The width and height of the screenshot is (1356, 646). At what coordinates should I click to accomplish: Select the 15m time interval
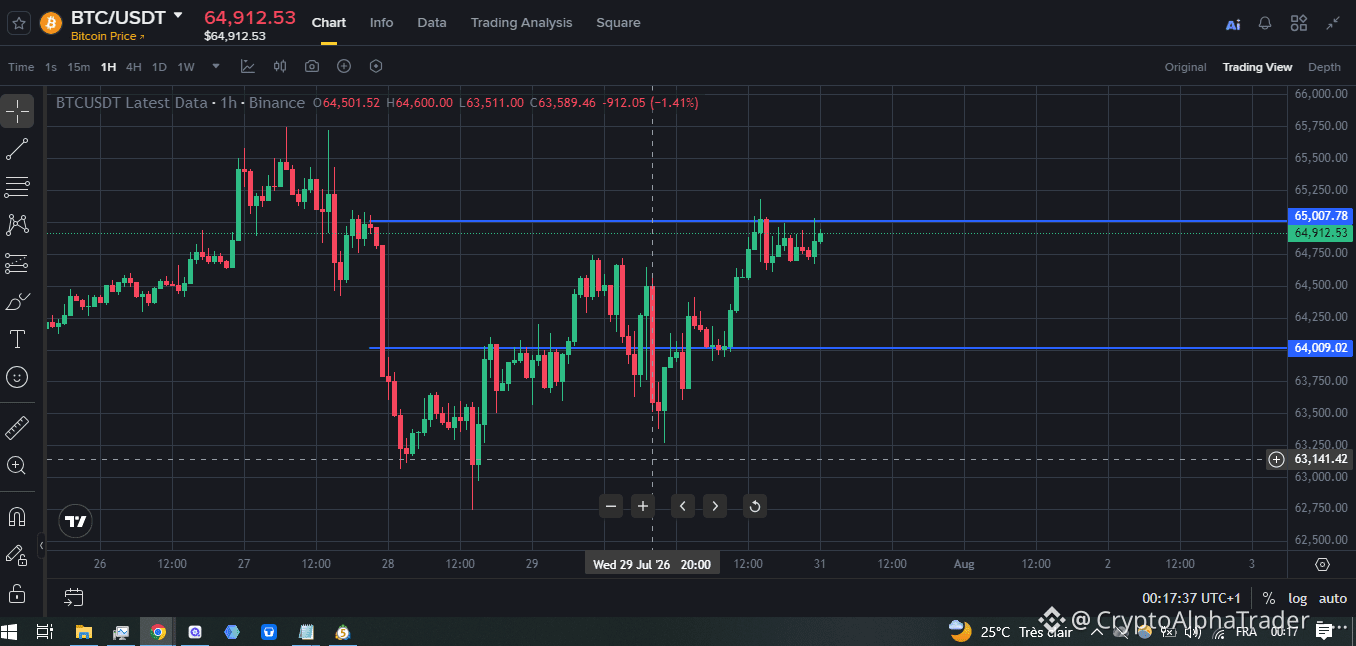79,67
